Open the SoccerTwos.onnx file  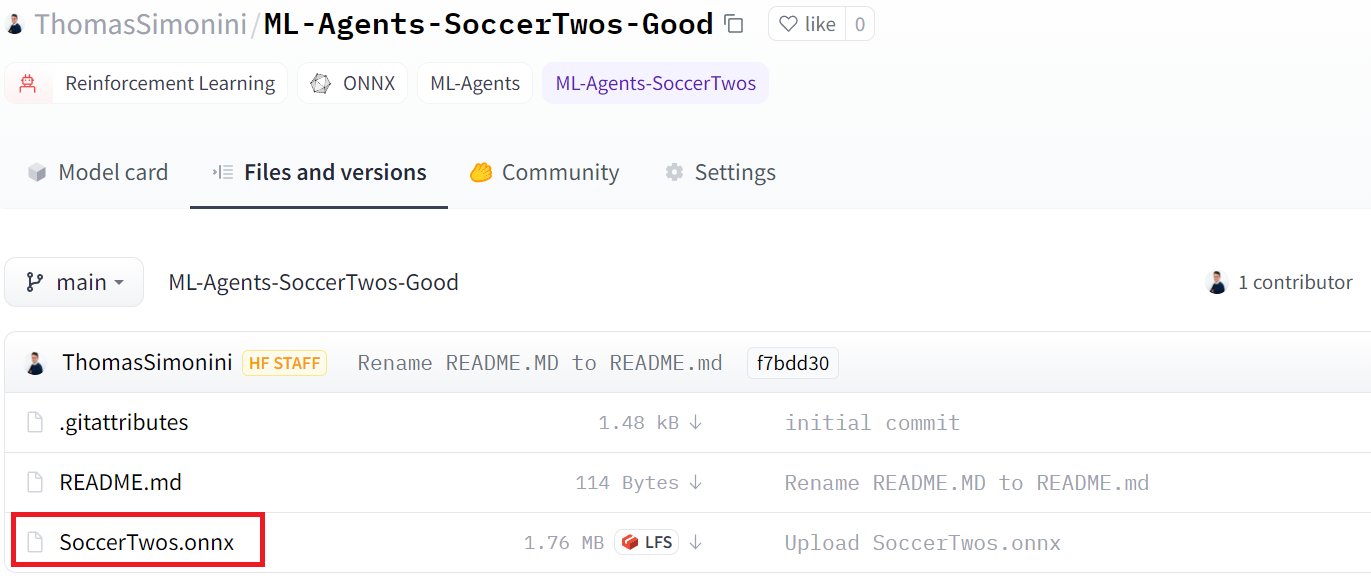146,543
